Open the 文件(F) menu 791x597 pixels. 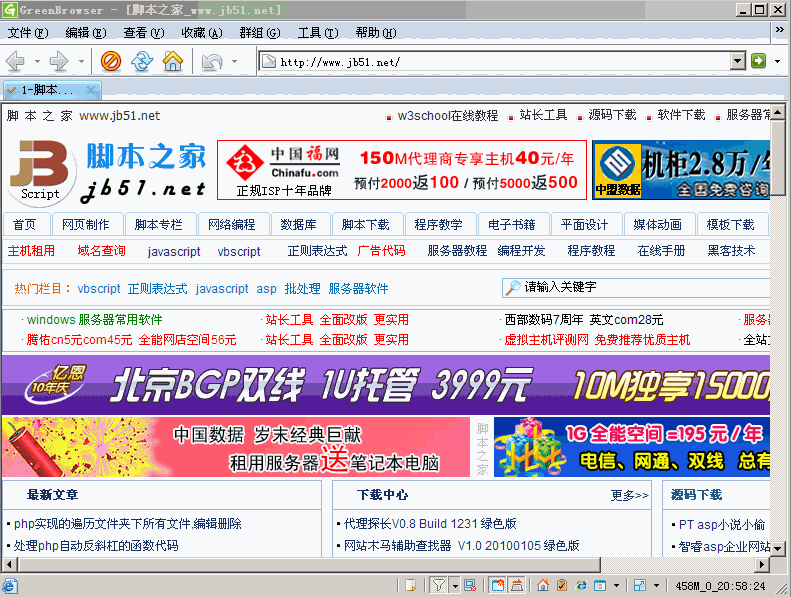pyautogui.click(x=28, y=33)
